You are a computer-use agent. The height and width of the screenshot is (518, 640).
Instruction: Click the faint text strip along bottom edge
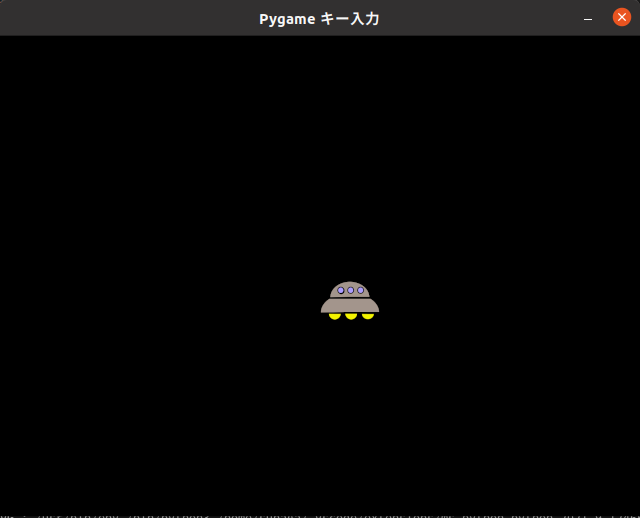coord(320,514)
